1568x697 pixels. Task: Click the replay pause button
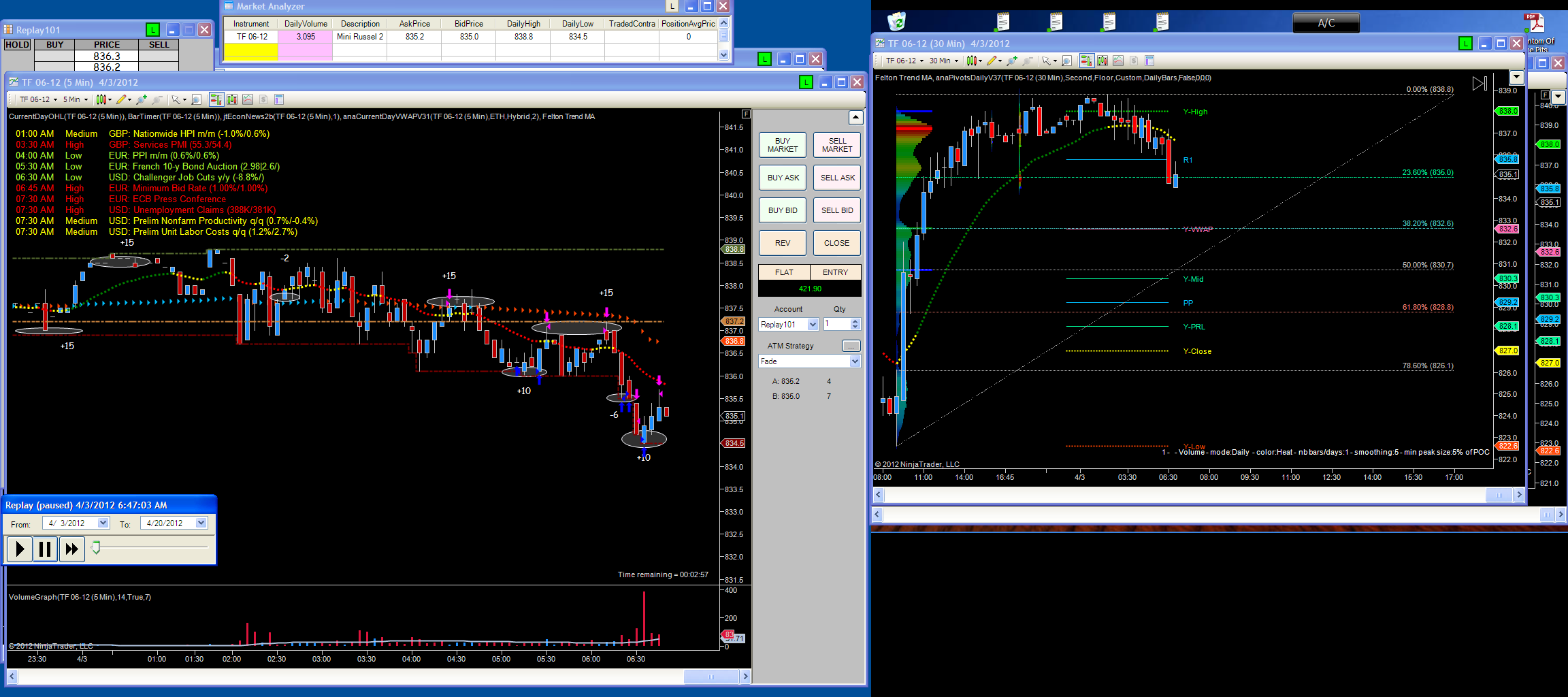(45, 549)
